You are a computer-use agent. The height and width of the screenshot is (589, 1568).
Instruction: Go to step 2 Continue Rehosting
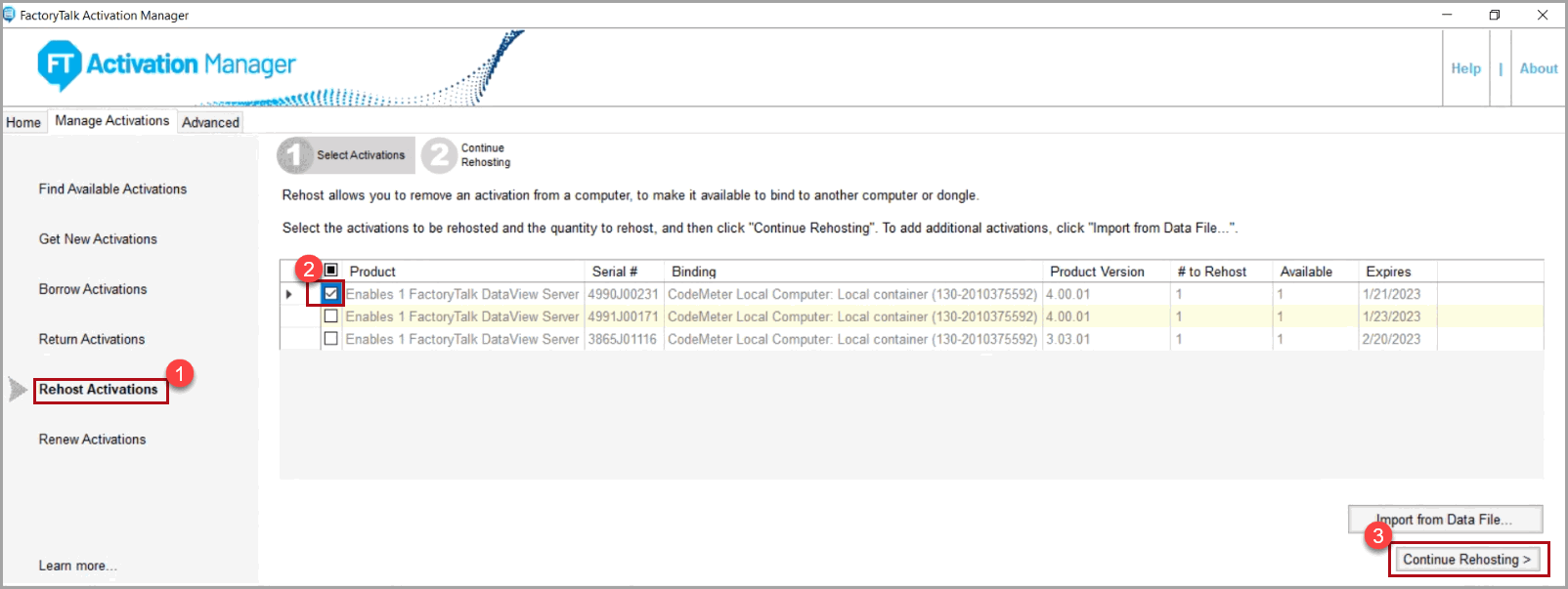[x=468, y=155]
